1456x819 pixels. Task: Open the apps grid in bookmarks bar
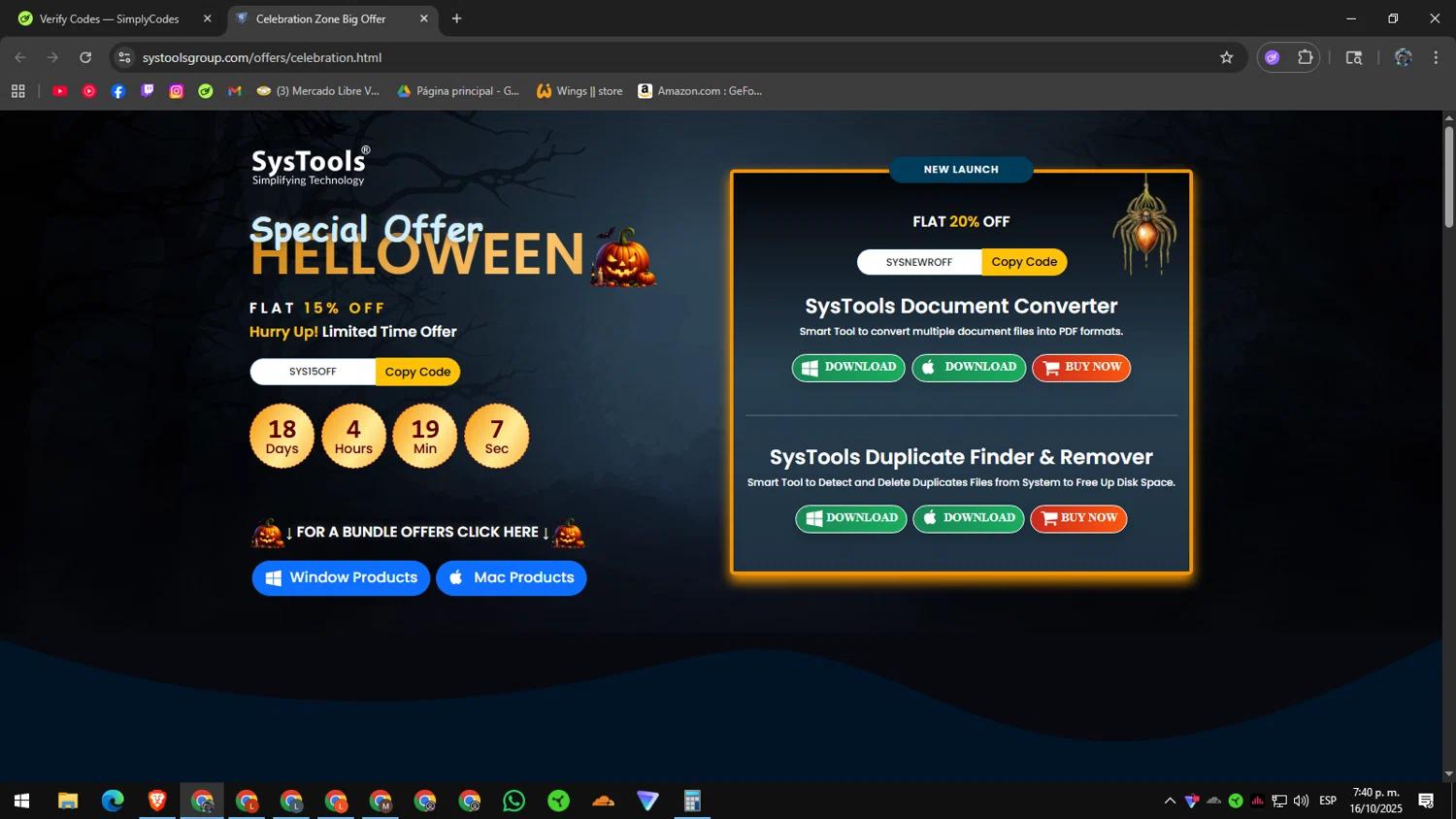click(x=17, y=91)
